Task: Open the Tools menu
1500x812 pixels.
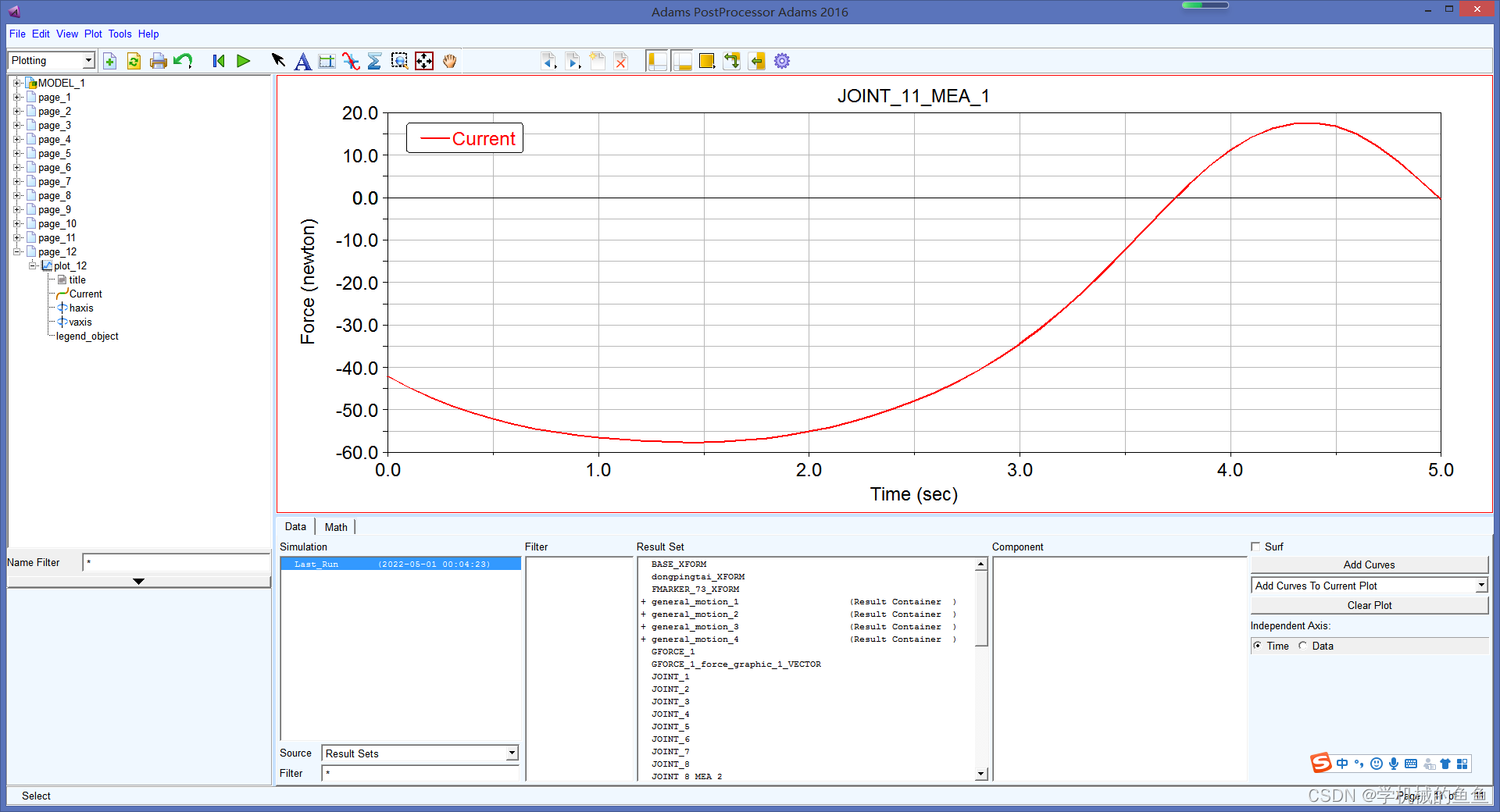Action: pyautogui.click(x=120, y=34)
